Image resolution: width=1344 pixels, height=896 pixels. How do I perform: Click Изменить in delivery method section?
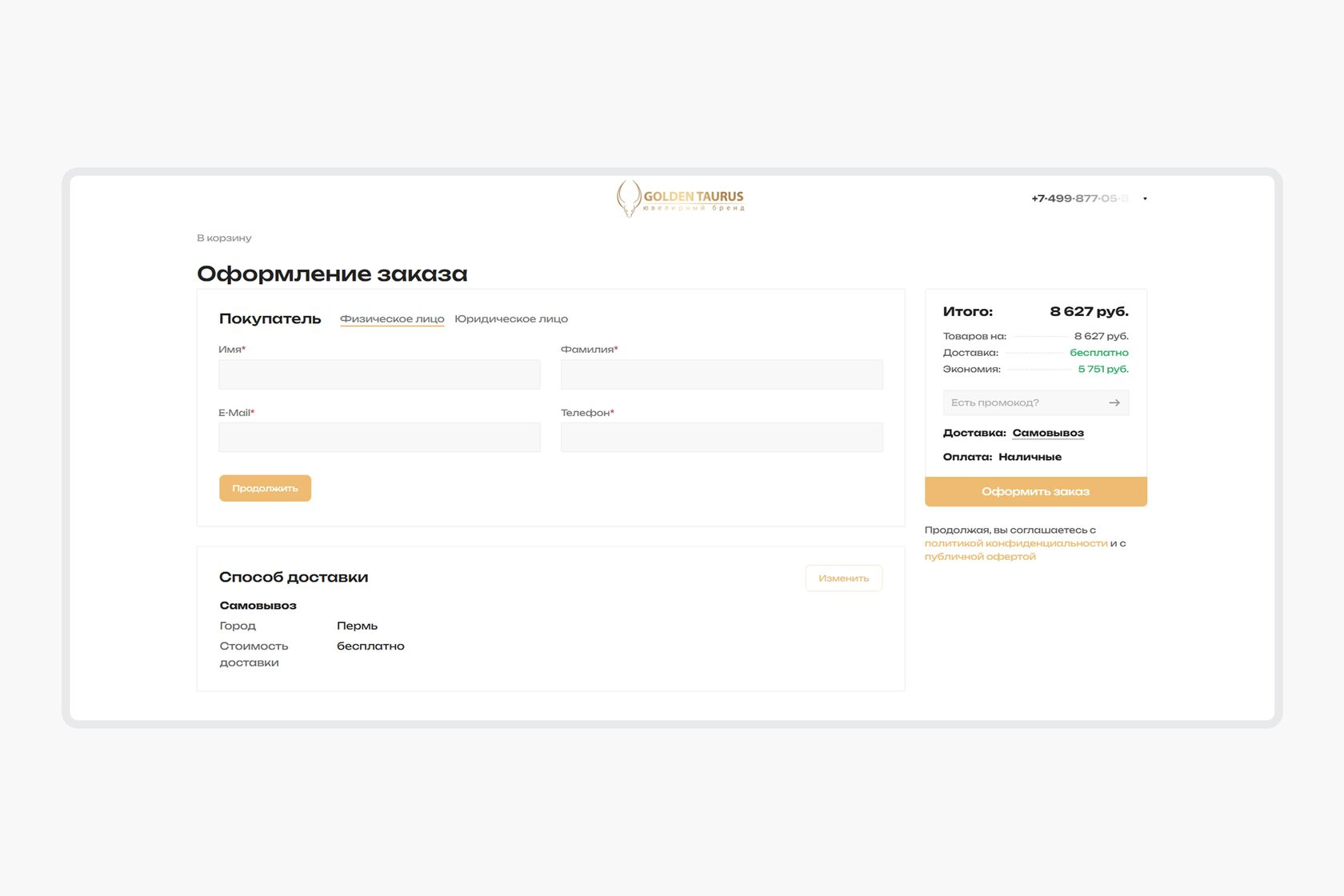tap(844, 578)
